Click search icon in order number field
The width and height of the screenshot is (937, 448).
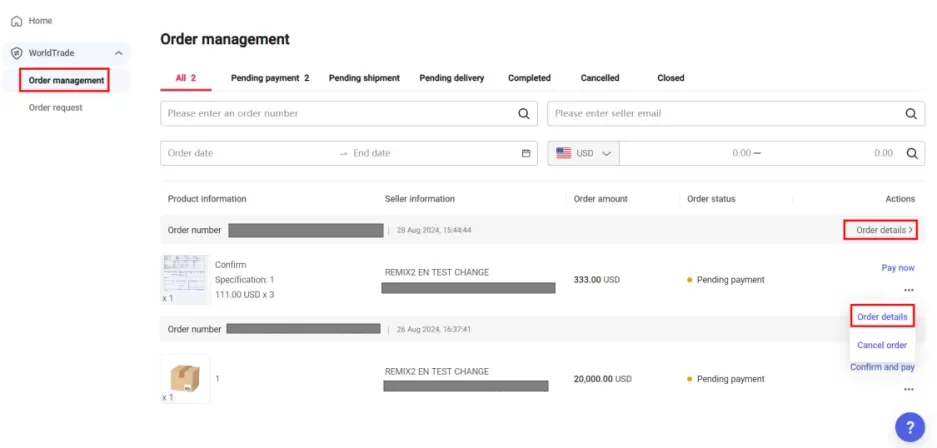point(523,114)
